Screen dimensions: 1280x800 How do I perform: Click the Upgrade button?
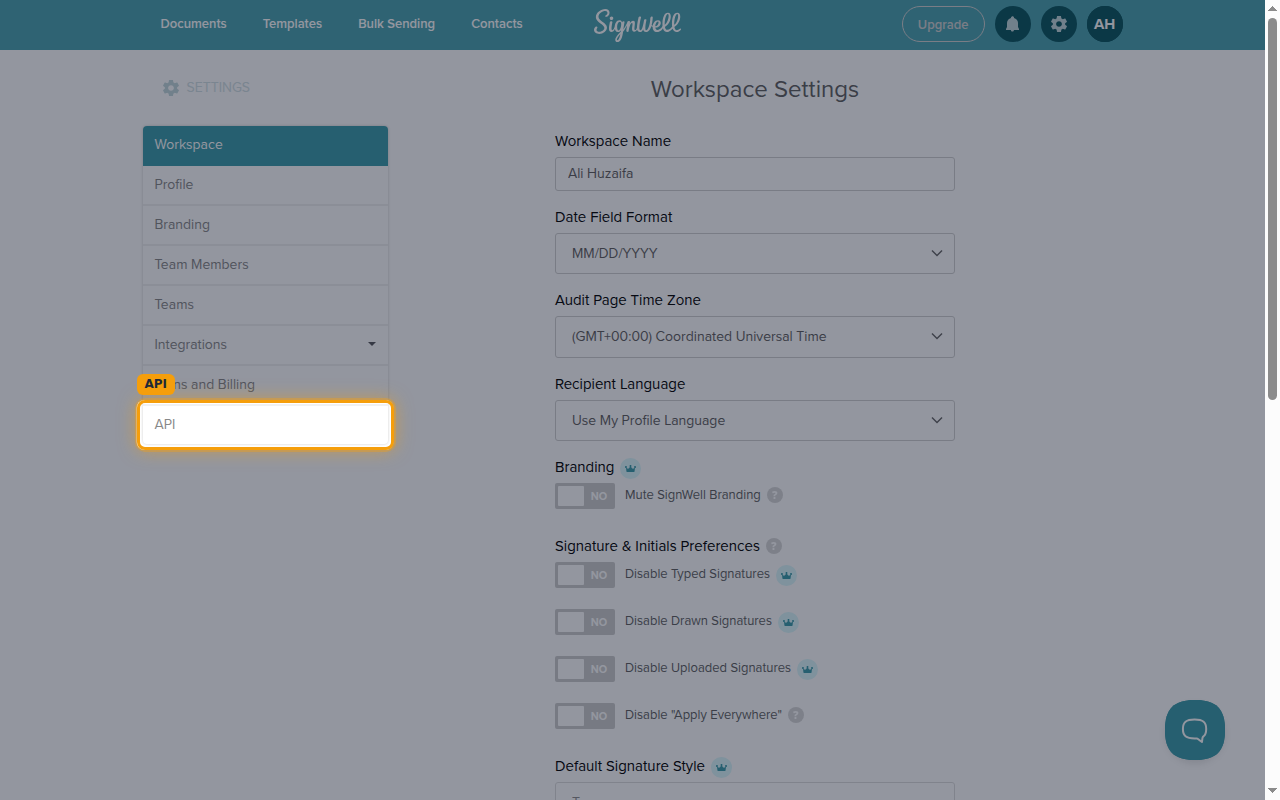coord(943,24)
